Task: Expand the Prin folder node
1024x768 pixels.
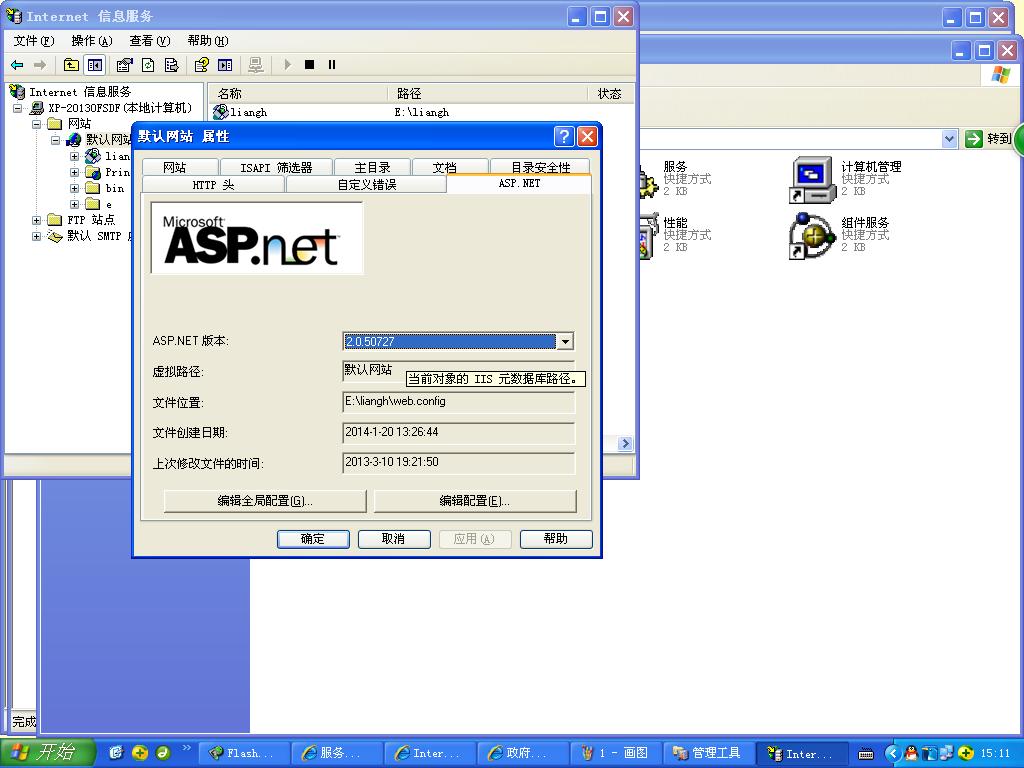Action: [x=74, y=172]
